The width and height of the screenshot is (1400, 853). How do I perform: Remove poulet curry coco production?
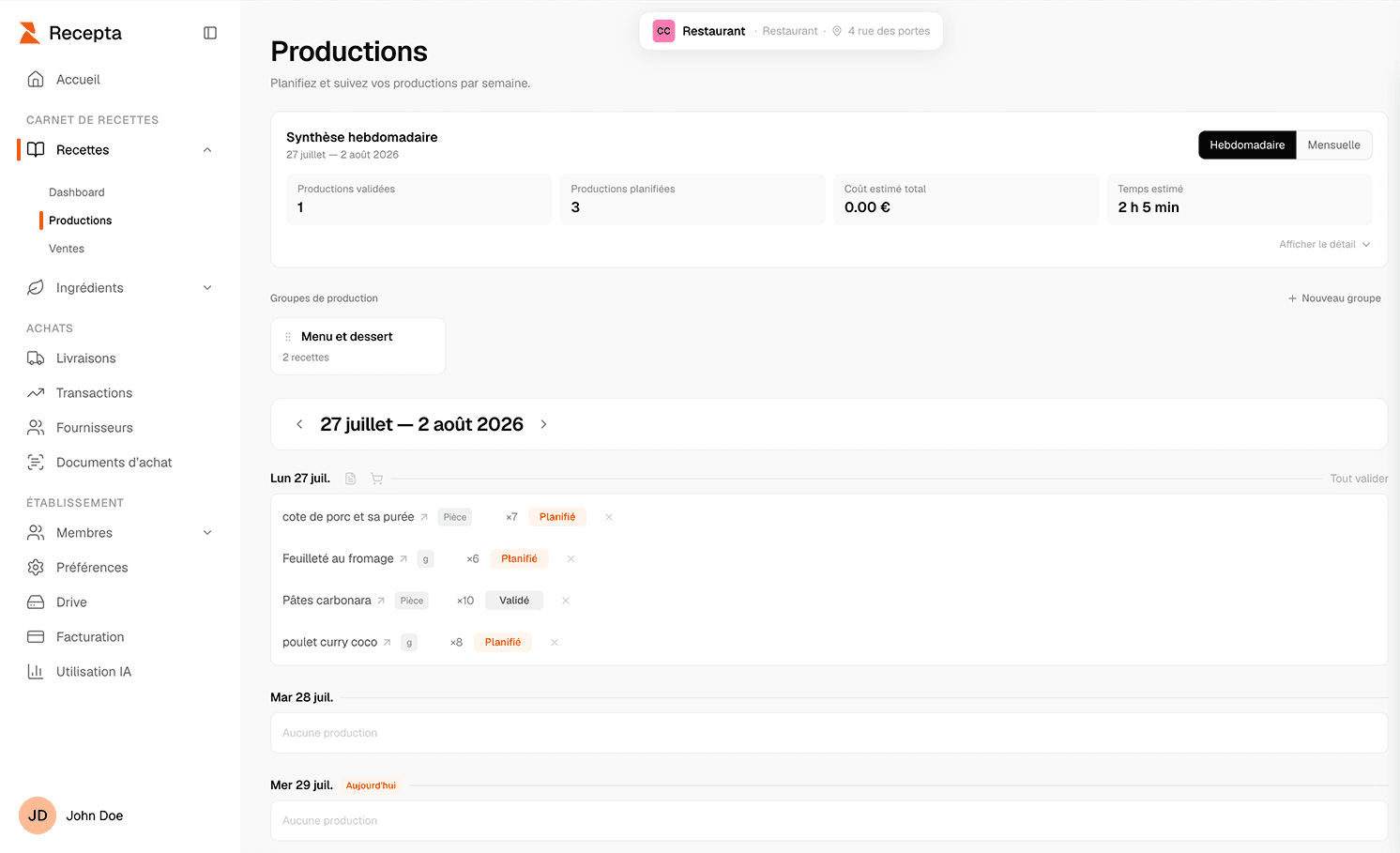pyautogui.click(x=555, y=643)
